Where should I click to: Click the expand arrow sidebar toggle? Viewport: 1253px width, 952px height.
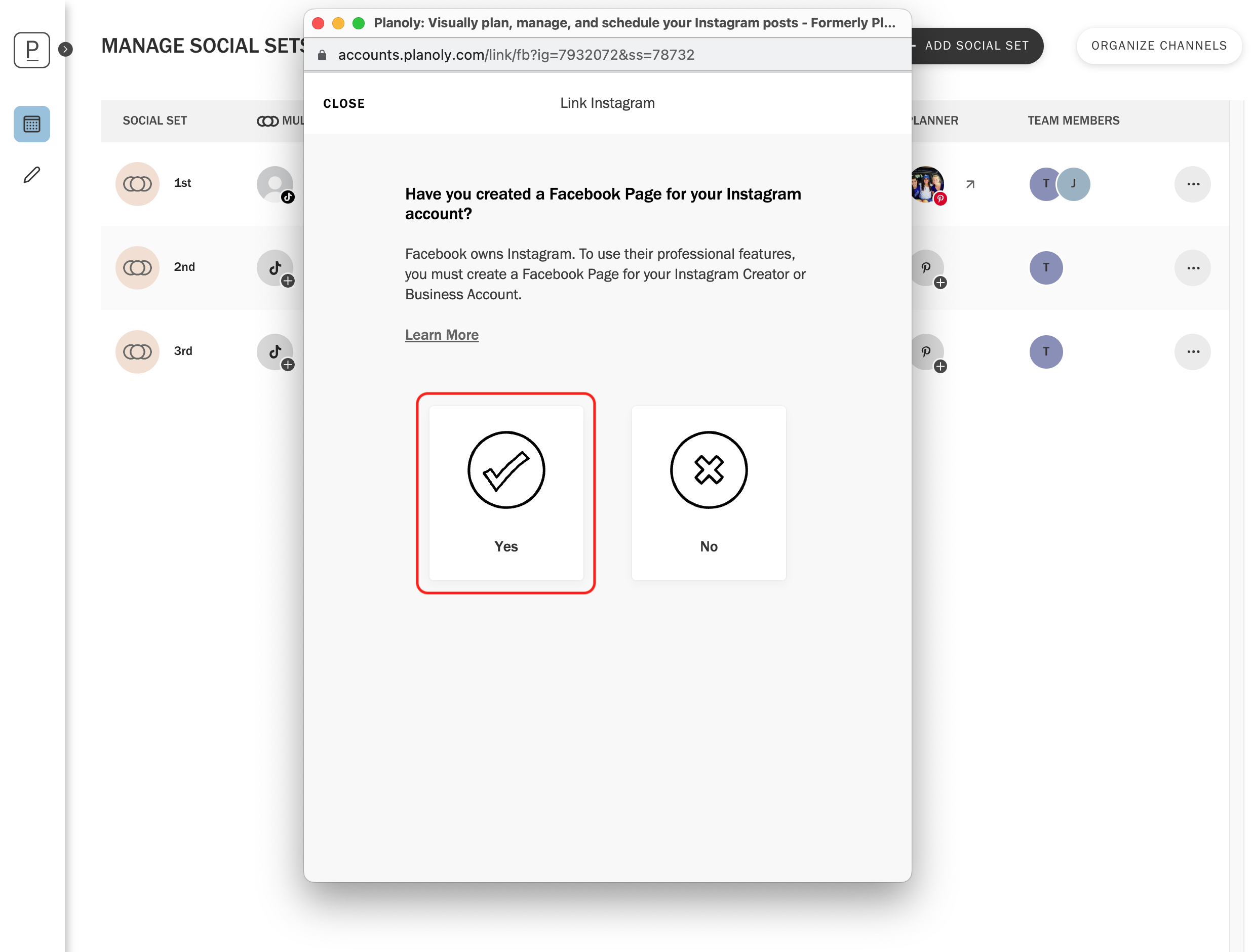65,49
